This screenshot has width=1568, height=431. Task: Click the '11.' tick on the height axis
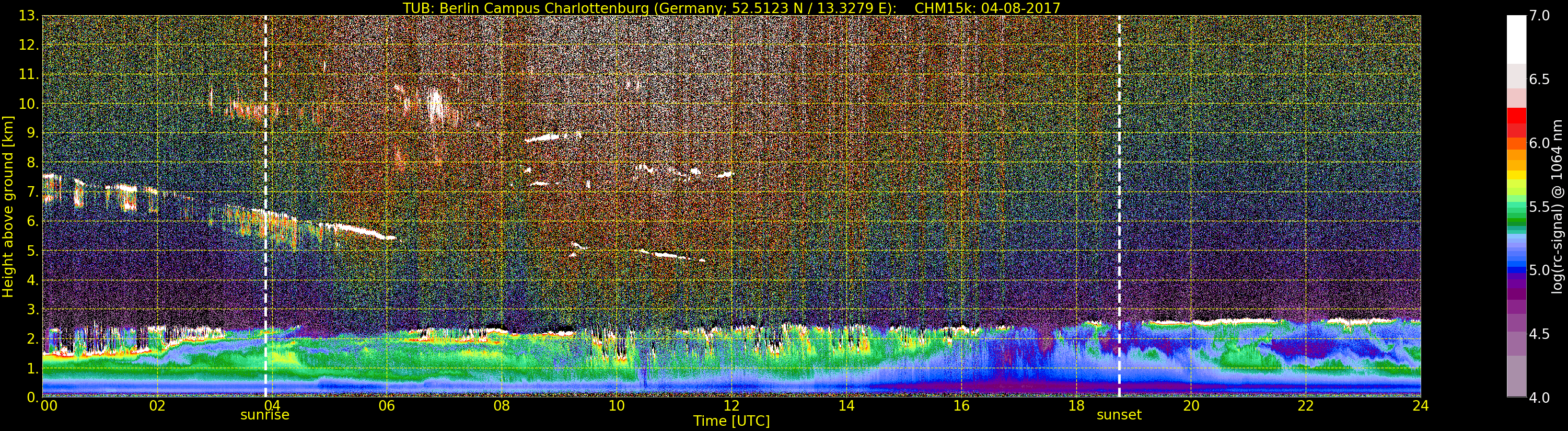(29, 74)
